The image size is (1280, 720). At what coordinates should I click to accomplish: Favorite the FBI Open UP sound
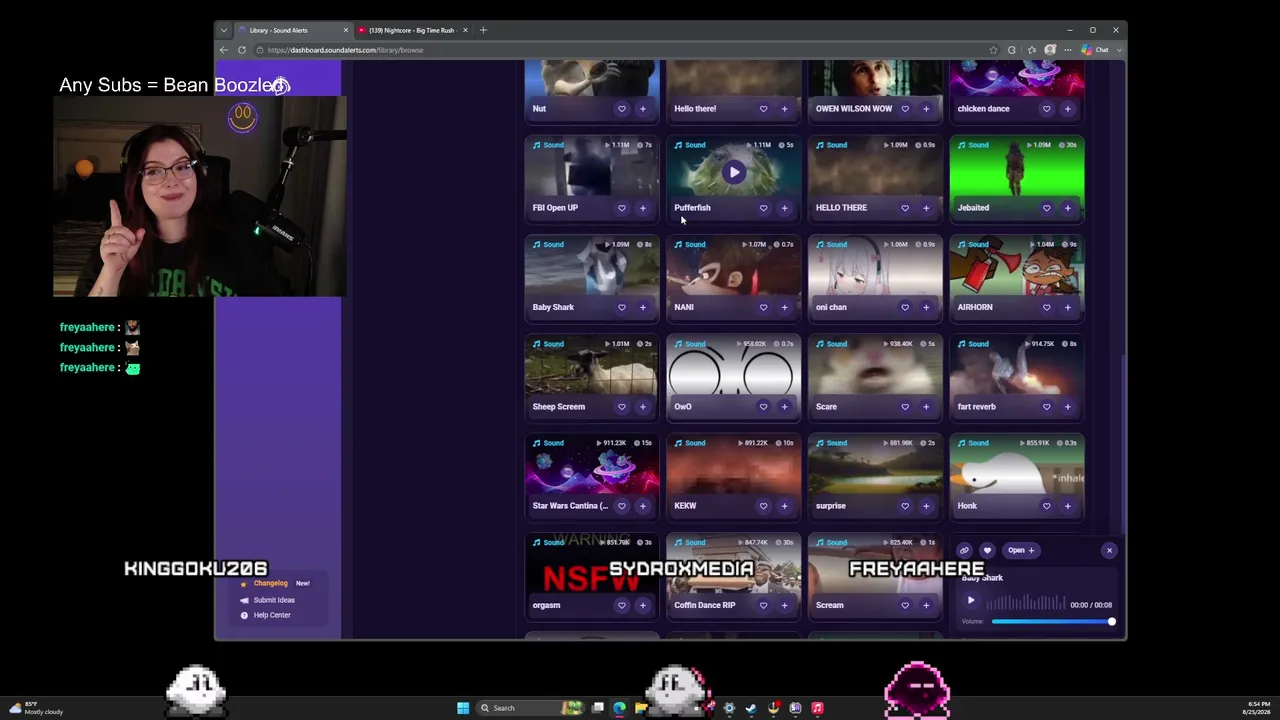click(x=621, y=208)
